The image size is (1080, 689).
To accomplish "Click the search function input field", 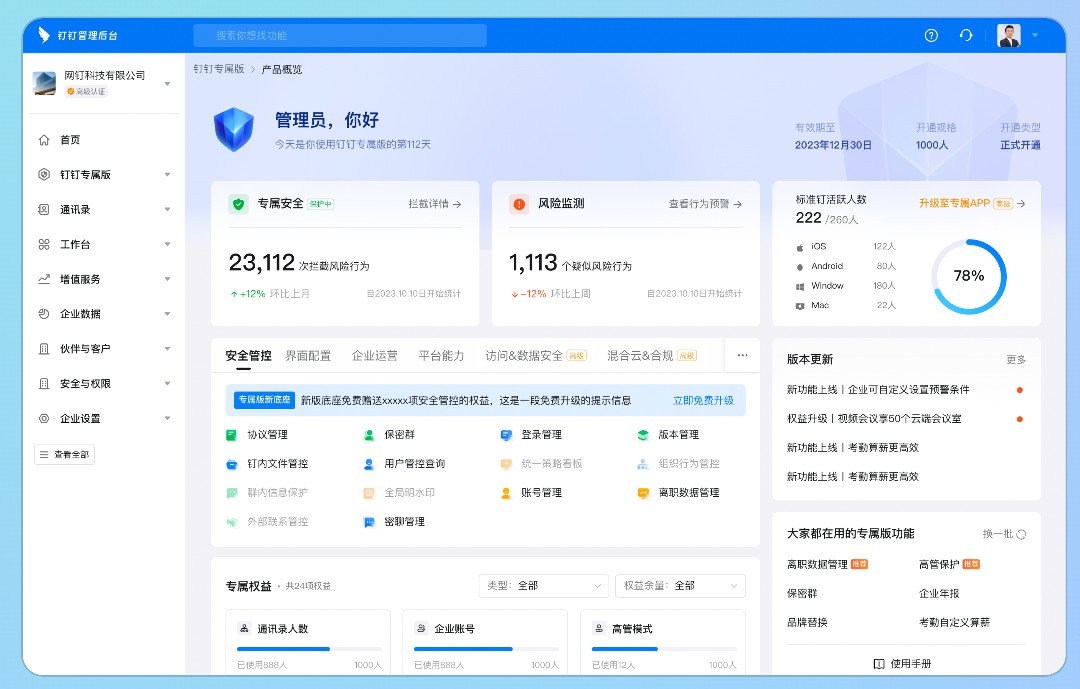I will tap(340, 35).
